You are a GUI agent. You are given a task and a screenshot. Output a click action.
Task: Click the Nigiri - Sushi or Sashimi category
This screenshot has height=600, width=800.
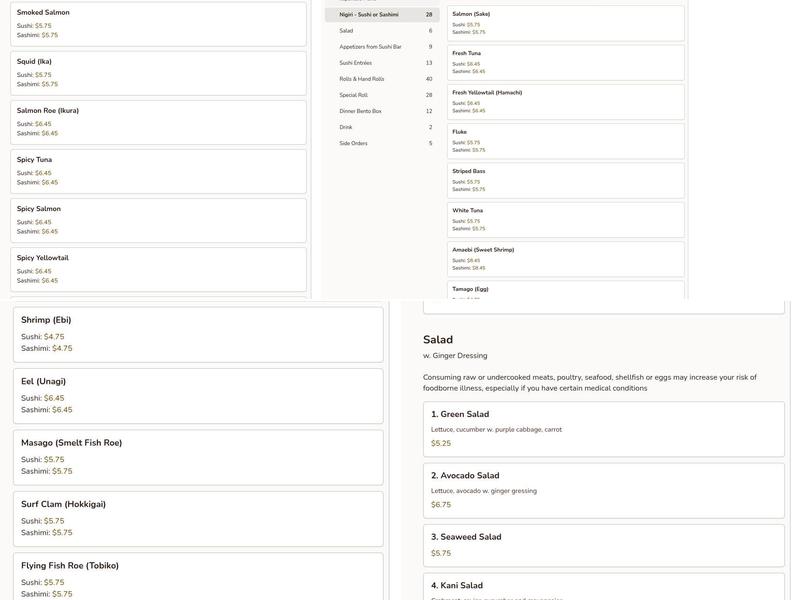[382, 15]
